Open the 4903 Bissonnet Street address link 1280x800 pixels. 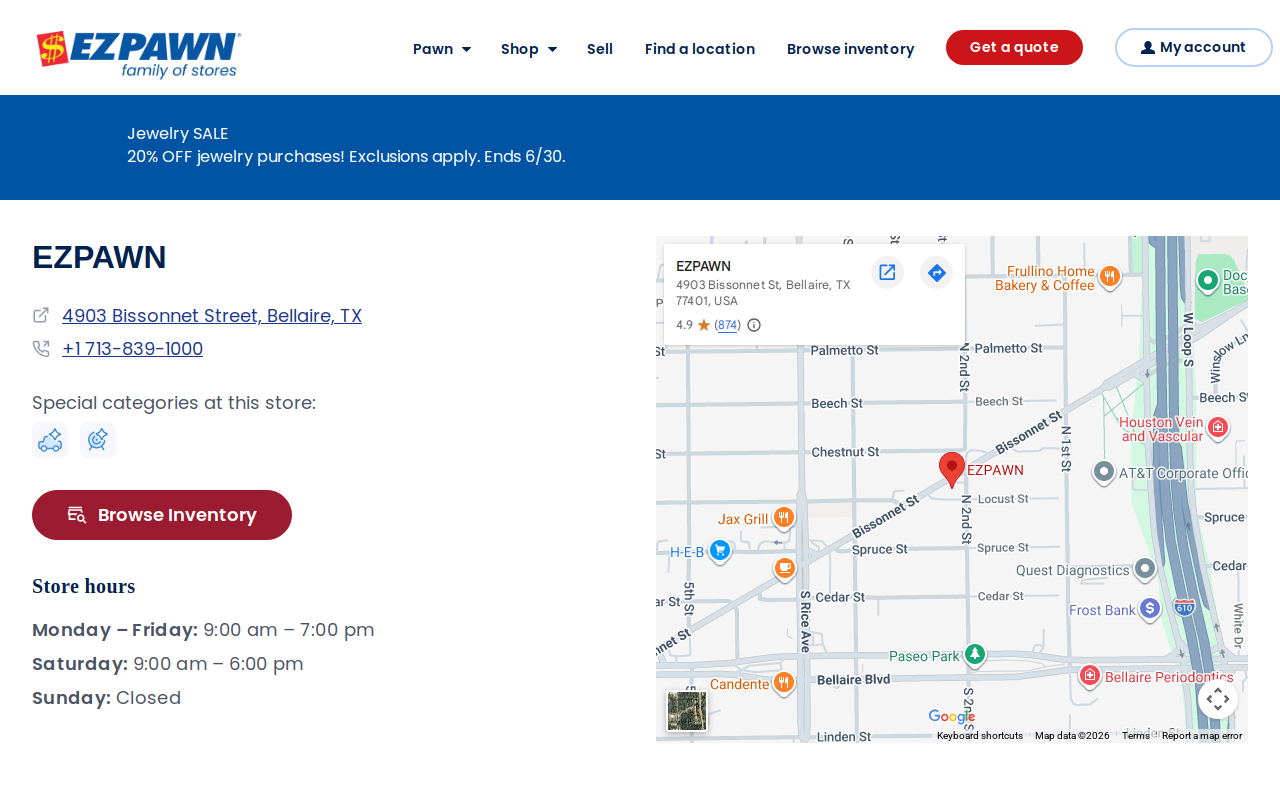click(x=212, y=316)
